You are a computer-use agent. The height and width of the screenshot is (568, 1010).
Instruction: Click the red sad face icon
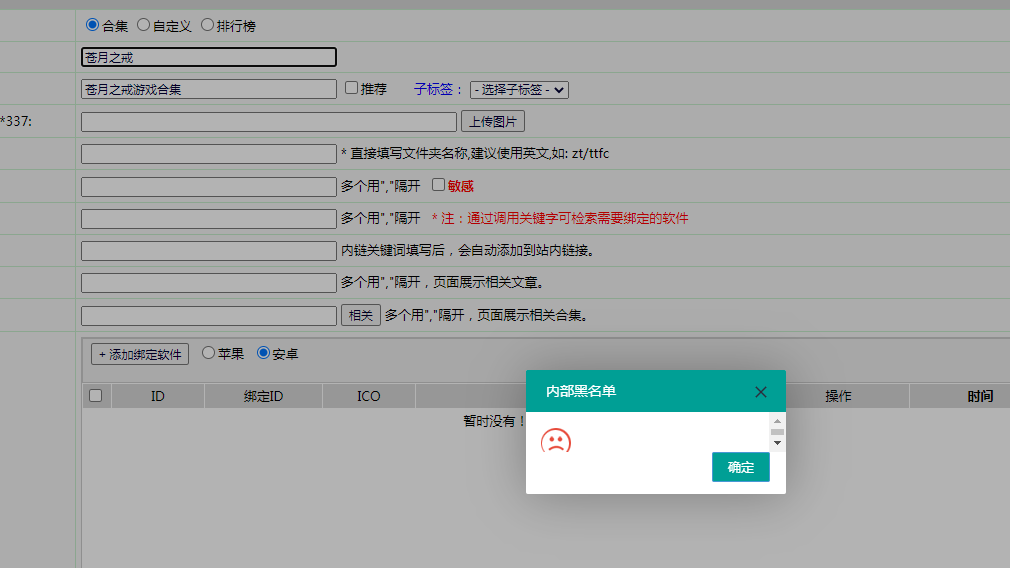pos(555,441)
